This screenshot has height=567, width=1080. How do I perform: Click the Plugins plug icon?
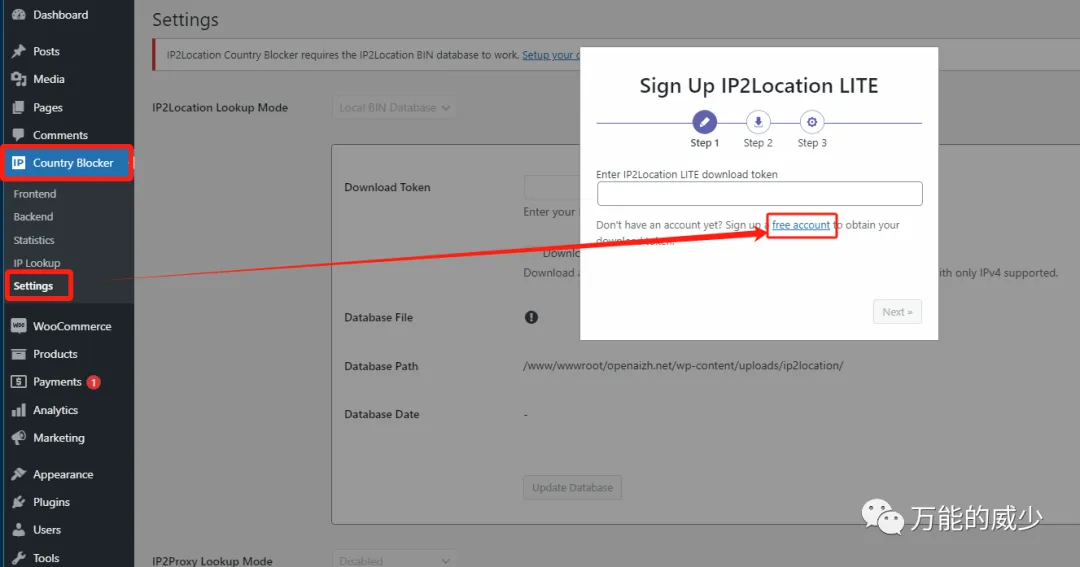19,502
